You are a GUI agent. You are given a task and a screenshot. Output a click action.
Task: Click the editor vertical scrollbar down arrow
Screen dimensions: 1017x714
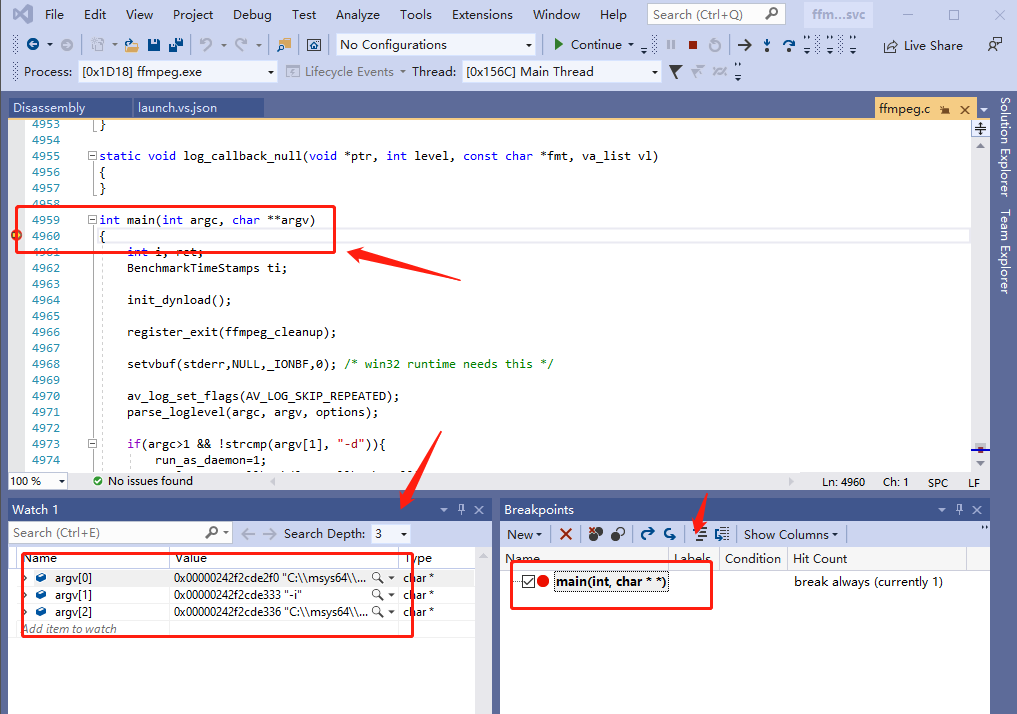coord(980,464)
